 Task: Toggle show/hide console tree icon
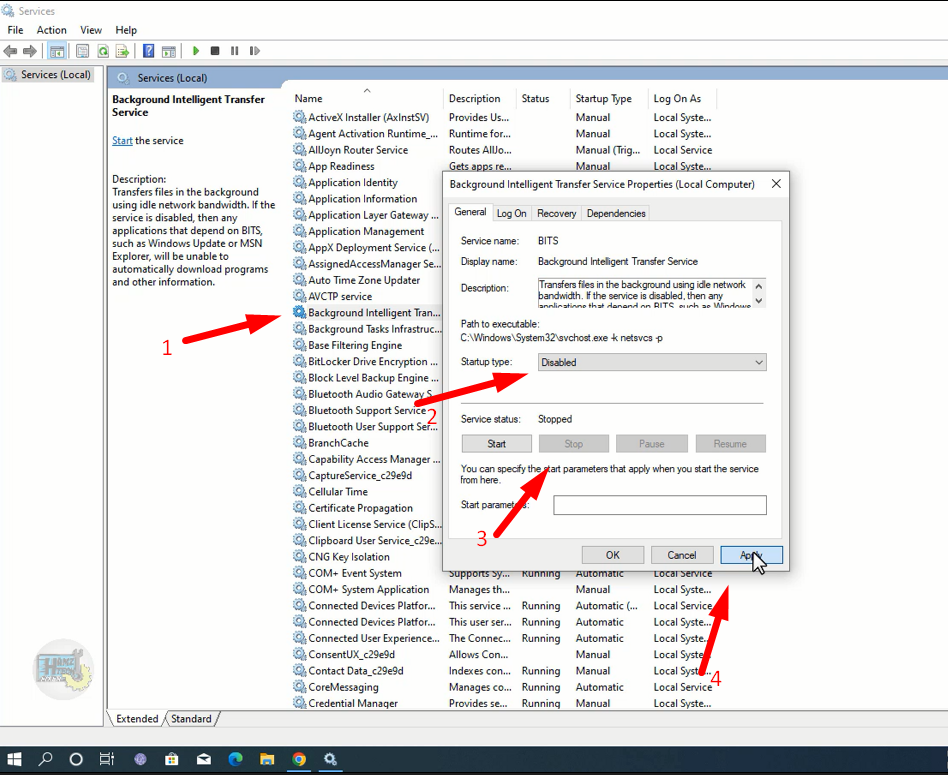point(57,51)
